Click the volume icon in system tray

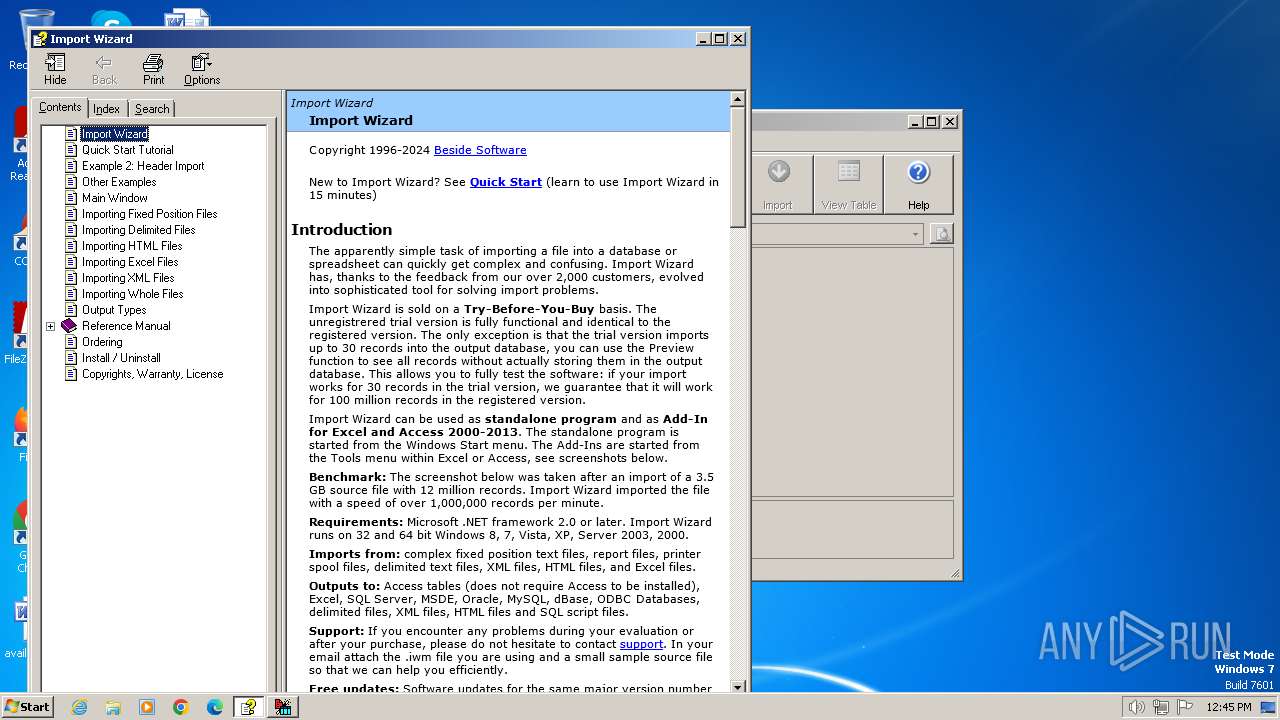tap(1136, 707)
